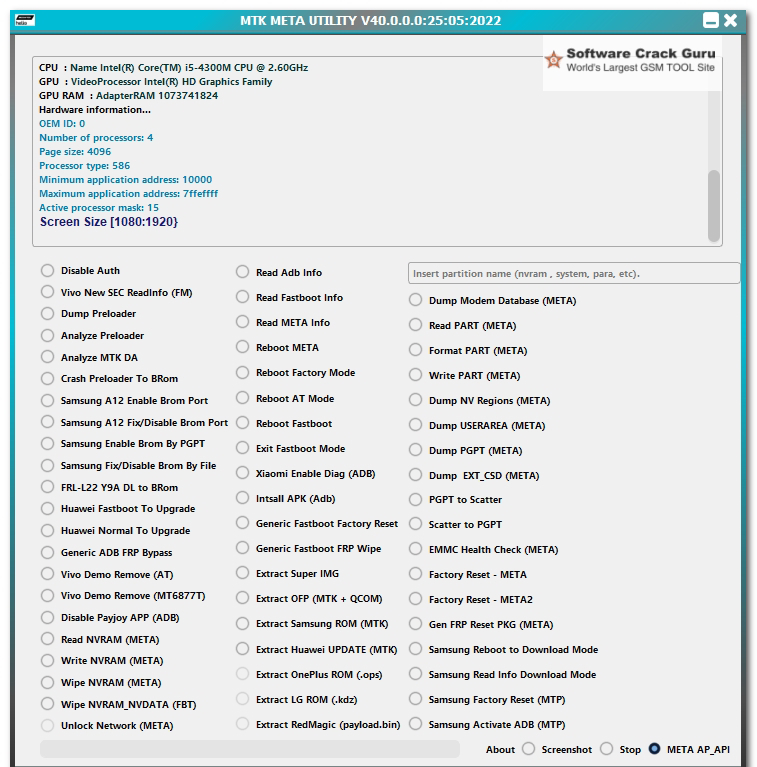Screen dimensions: 757x767
Task: Select Huawei Normal To Upgrade
Action: [47, 531]
